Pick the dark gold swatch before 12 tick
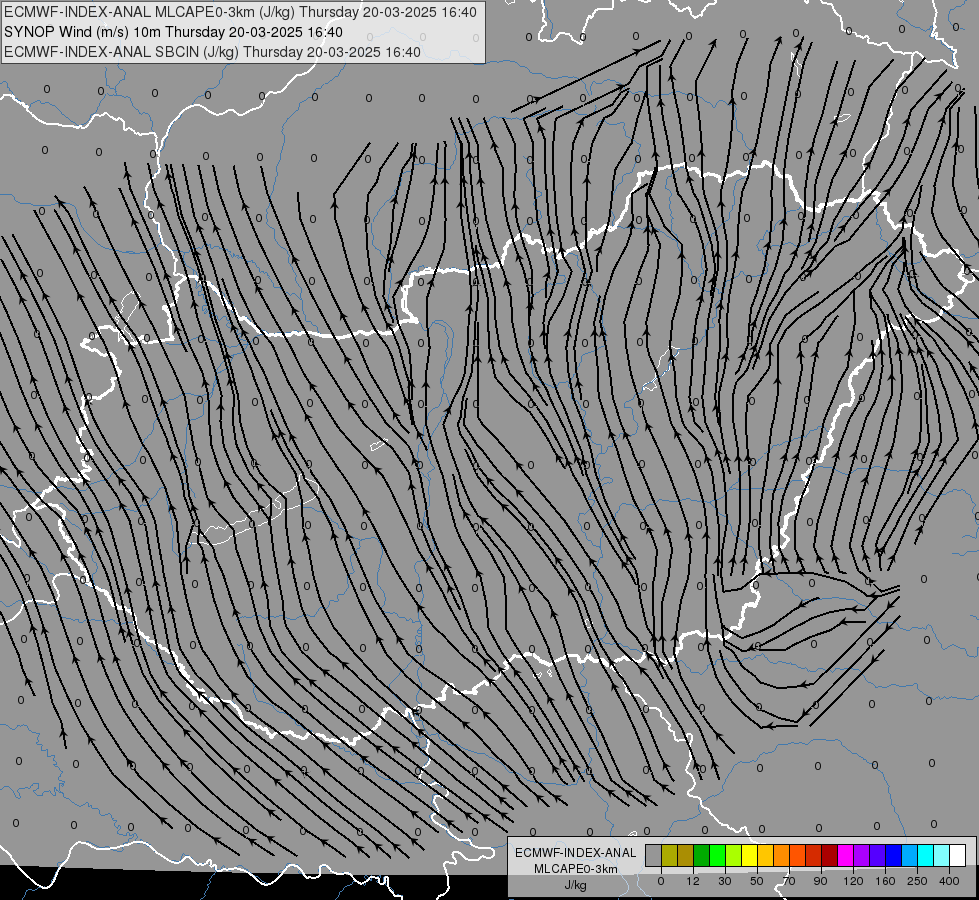 click(x=686, y=855)
